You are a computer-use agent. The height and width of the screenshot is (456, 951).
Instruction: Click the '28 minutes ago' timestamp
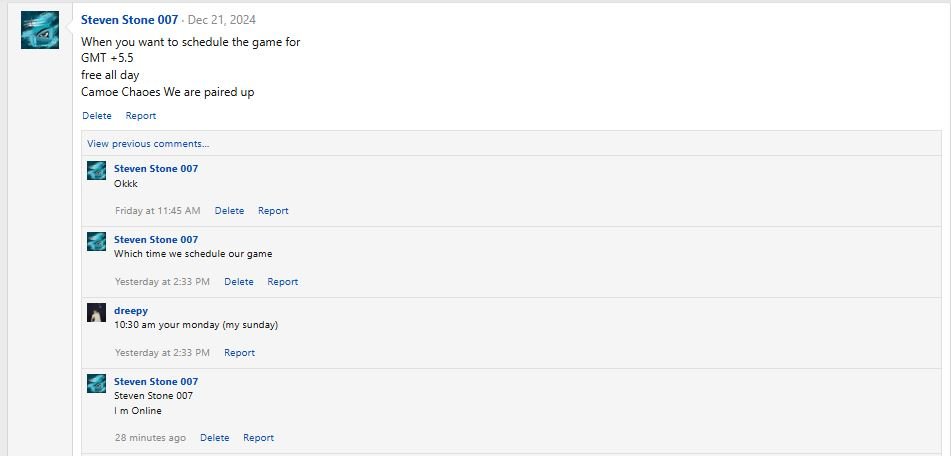pos(150,438)
